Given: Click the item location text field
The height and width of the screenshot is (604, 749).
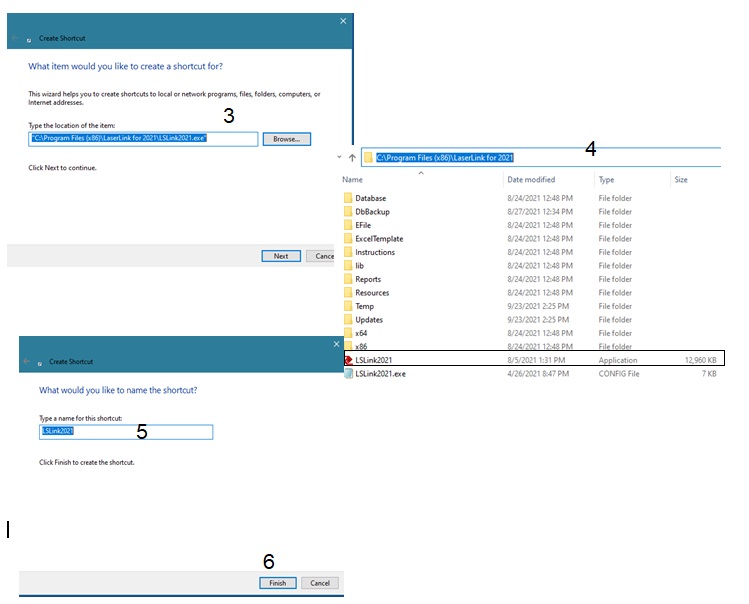Looking at the screenshot, I should pyautogui.click(x=143, y=139).
